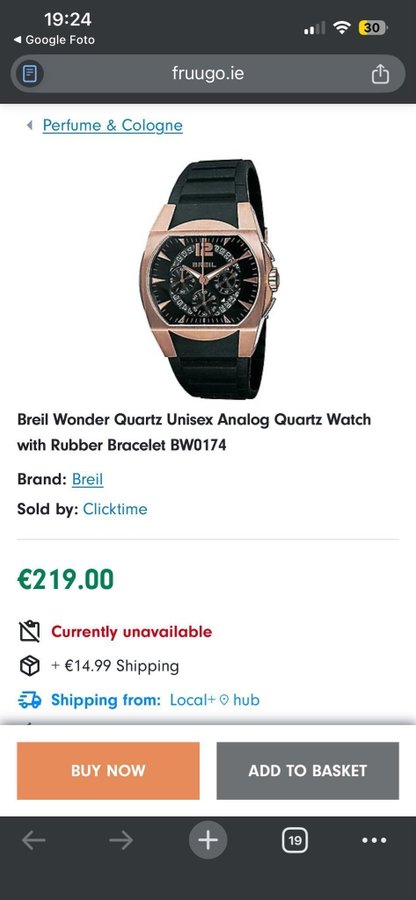Image resolution: width=416 pixels, height=900 pixels.
Task: Tap the reader view icon in address bar
Action: 30,74
